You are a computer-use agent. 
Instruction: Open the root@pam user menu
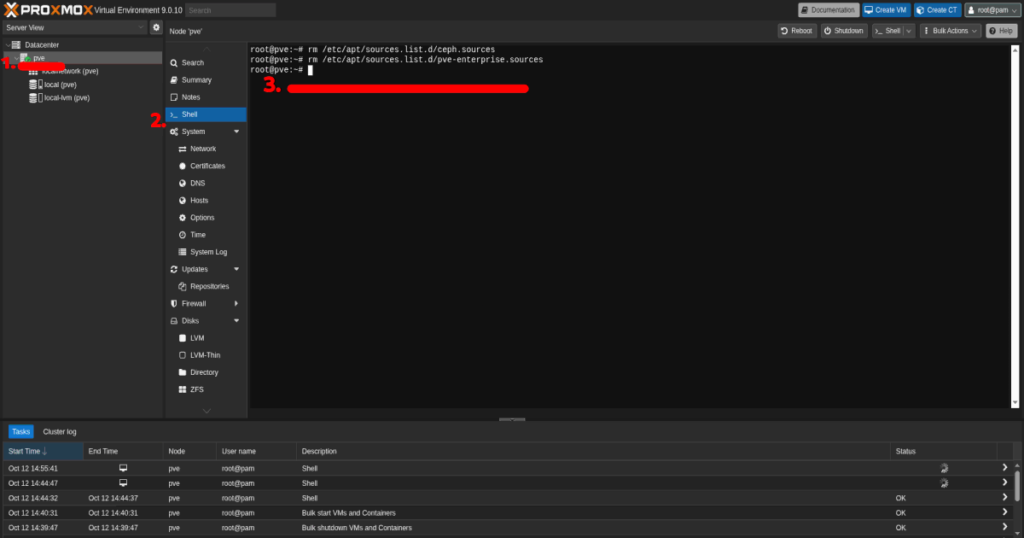[x=991, y=10]
